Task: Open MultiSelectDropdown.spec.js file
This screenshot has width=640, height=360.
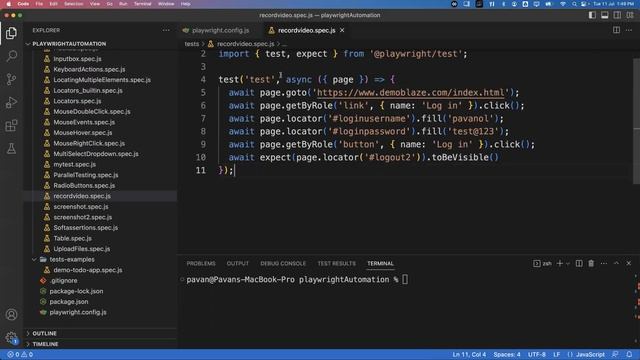Action: coord(96,154)
